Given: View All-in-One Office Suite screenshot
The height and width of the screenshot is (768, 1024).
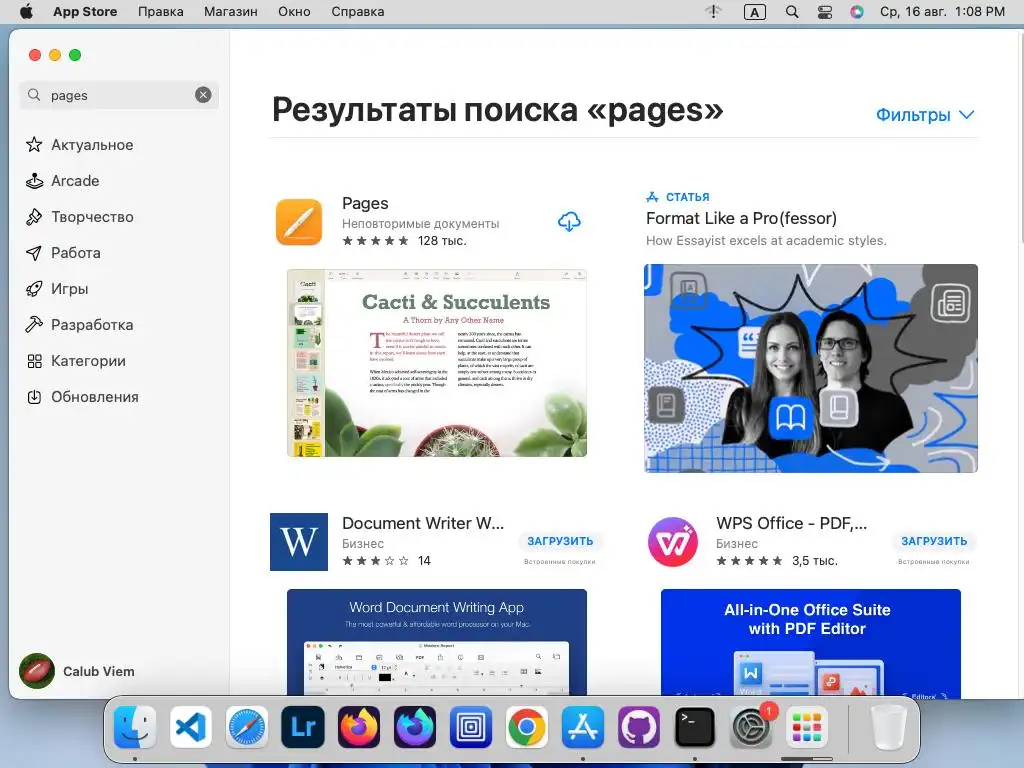Looking at the screenshot, I should tap(810, 643).
